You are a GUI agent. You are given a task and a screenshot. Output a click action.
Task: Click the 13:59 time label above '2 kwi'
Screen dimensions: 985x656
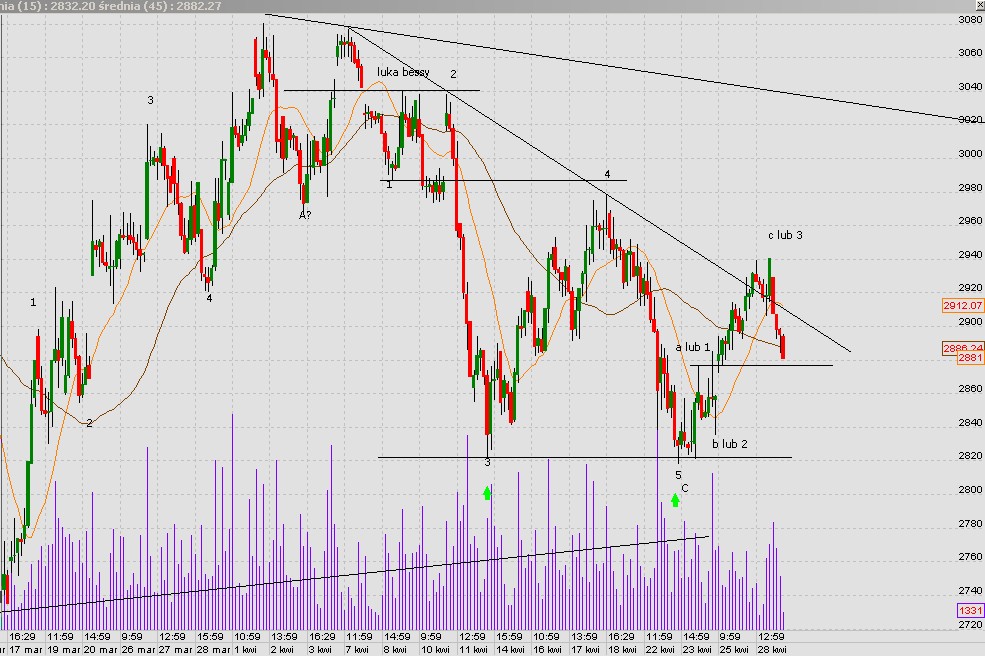tap(284, 637)
